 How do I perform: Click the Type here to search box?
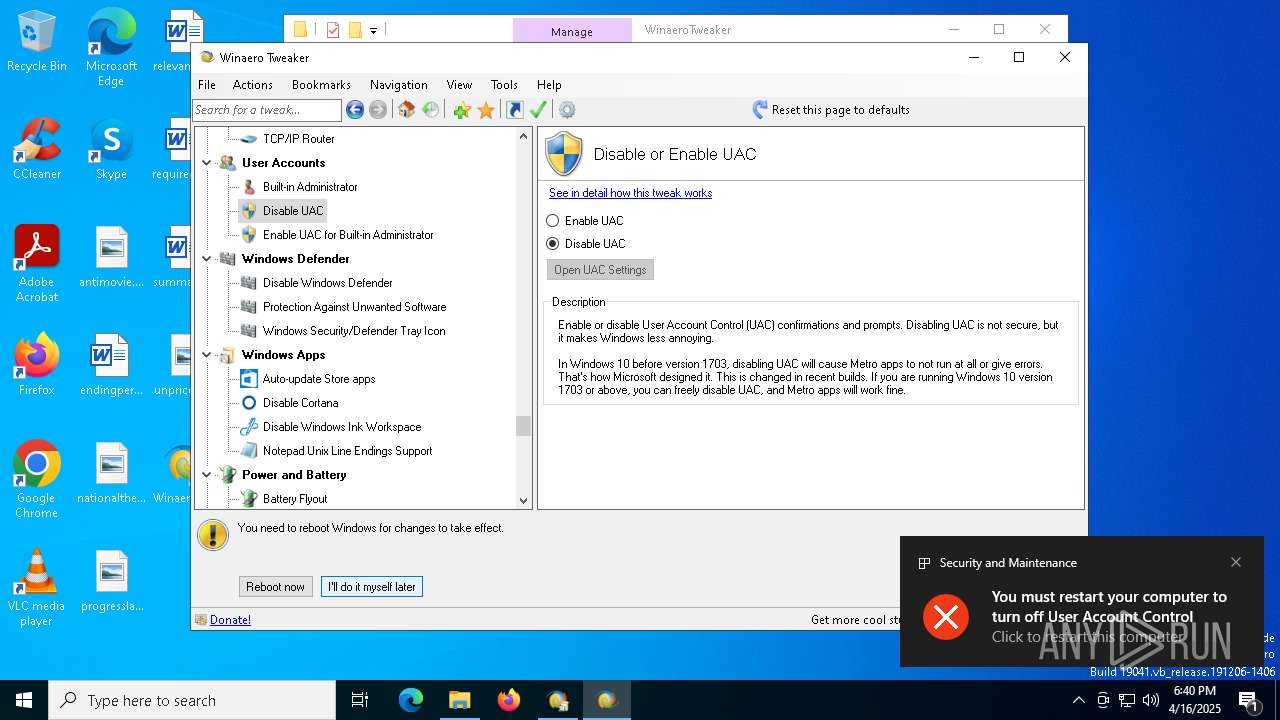192,700
